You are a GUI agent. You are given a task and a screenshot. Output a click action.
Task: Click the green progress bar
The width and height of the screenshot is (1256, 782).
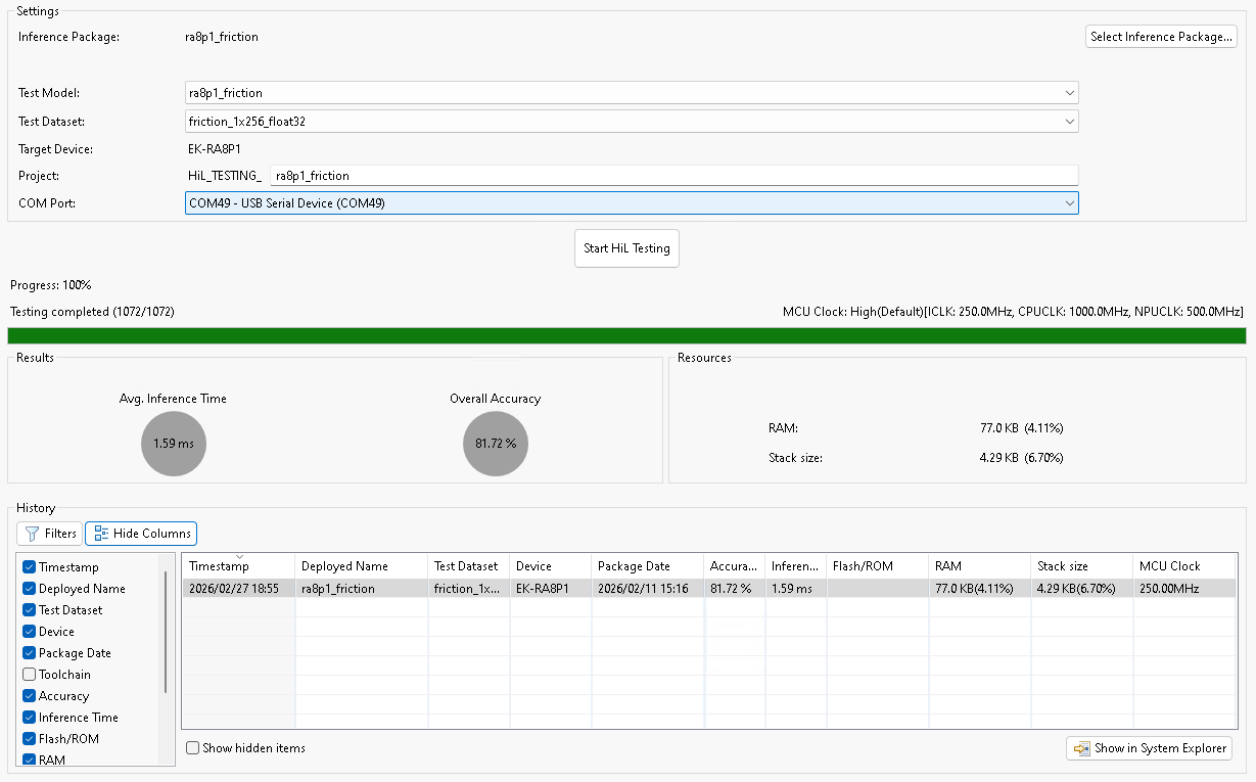pyautogui.click(x=628, y=335)
